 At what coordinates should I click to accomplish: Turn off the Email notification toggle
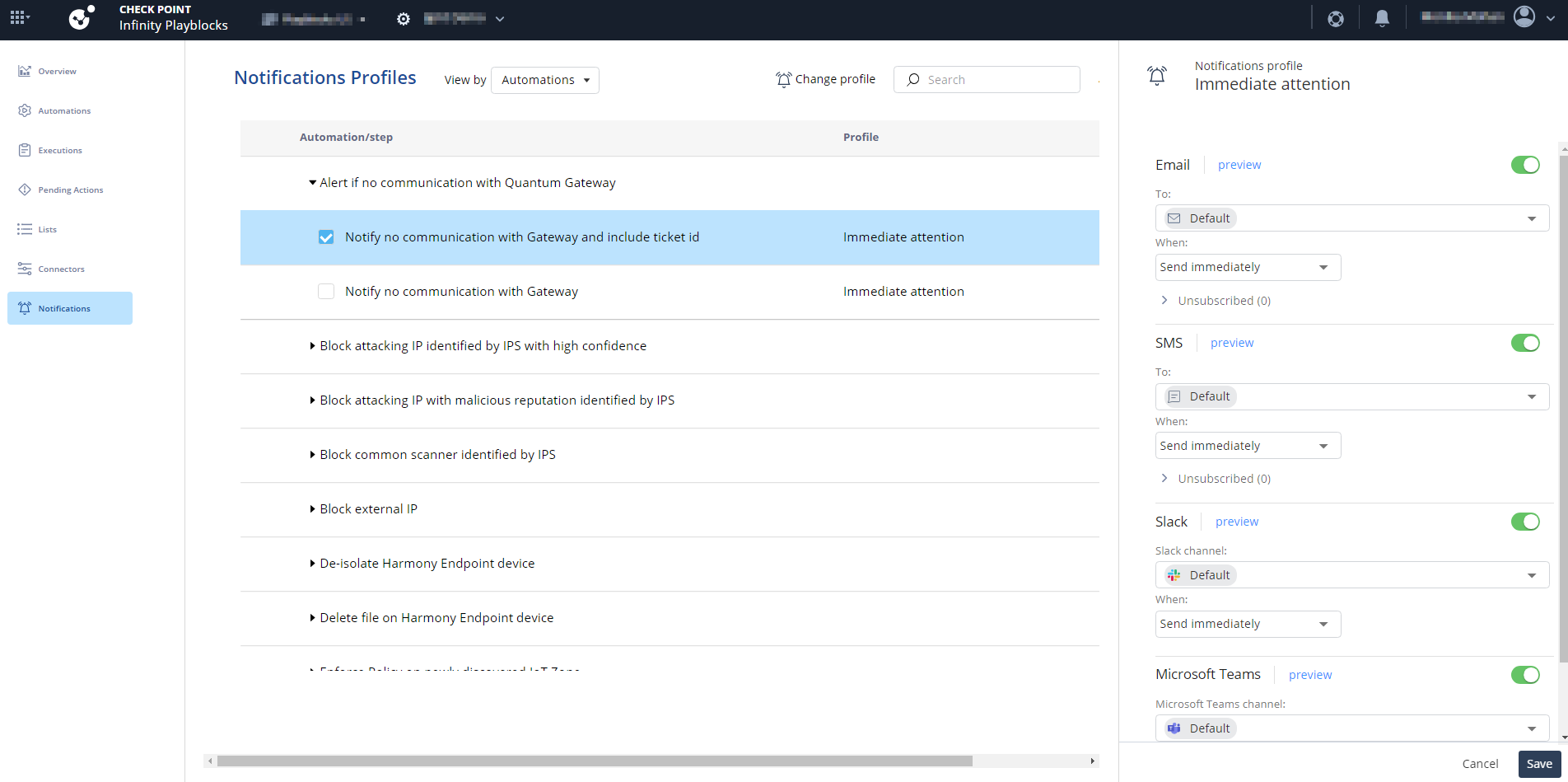pos(1525,165)
